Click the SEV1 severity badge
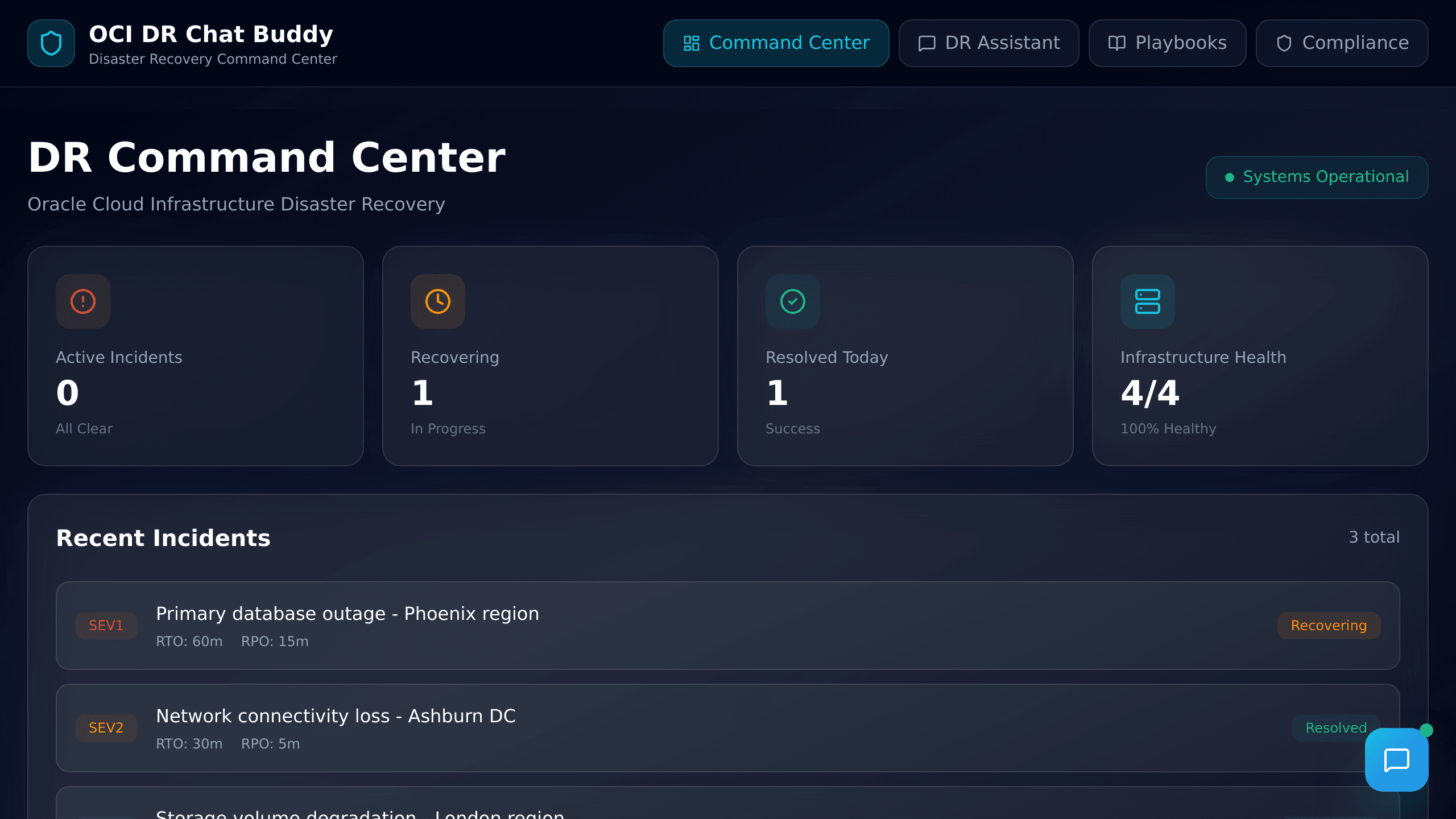This screenshot has height=819, width=1456. click(x=106, y=626)
